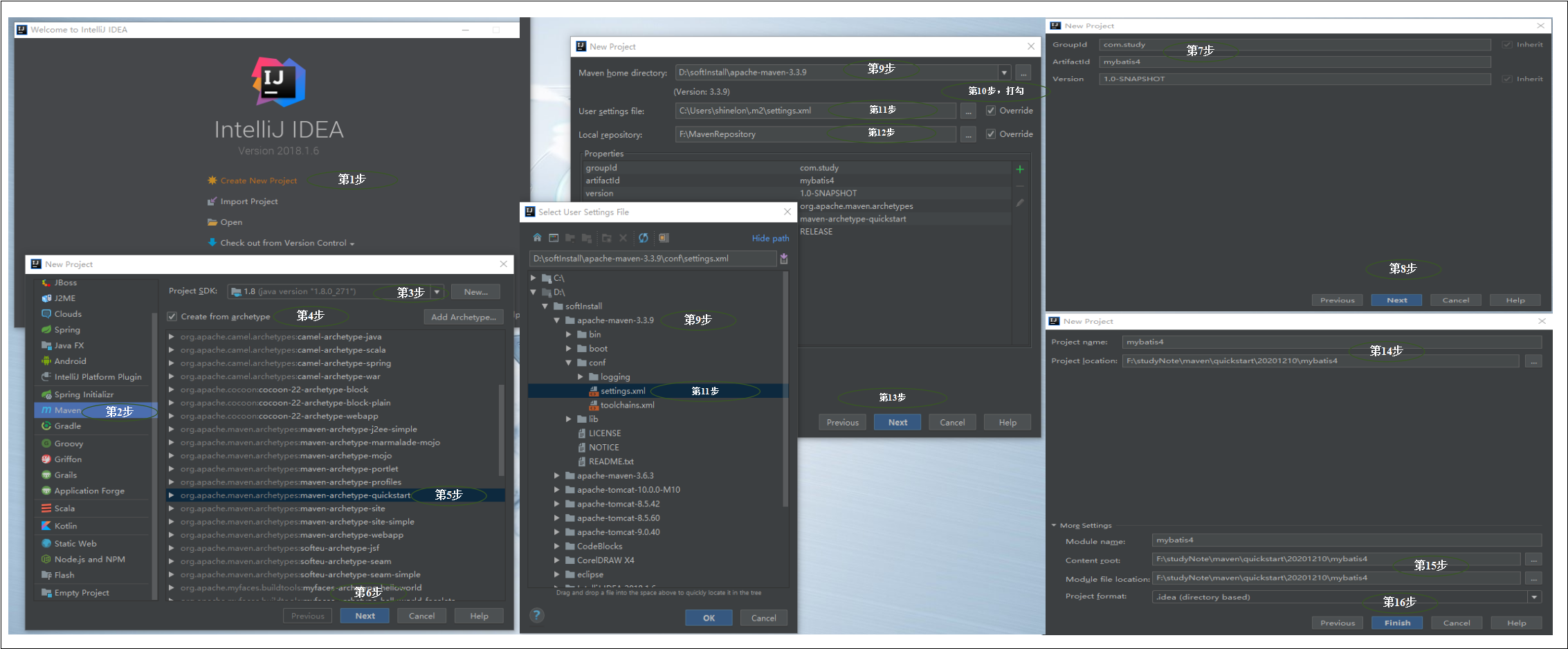Viewport: 1568px width, 649px height.
Task: Click the green plus to add a property
Action: (1020, 170)
